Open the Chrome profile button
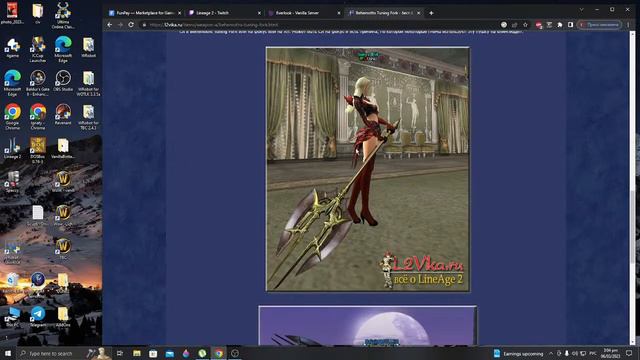The height and width of the screenshot is (360, 640). (600, 25)
